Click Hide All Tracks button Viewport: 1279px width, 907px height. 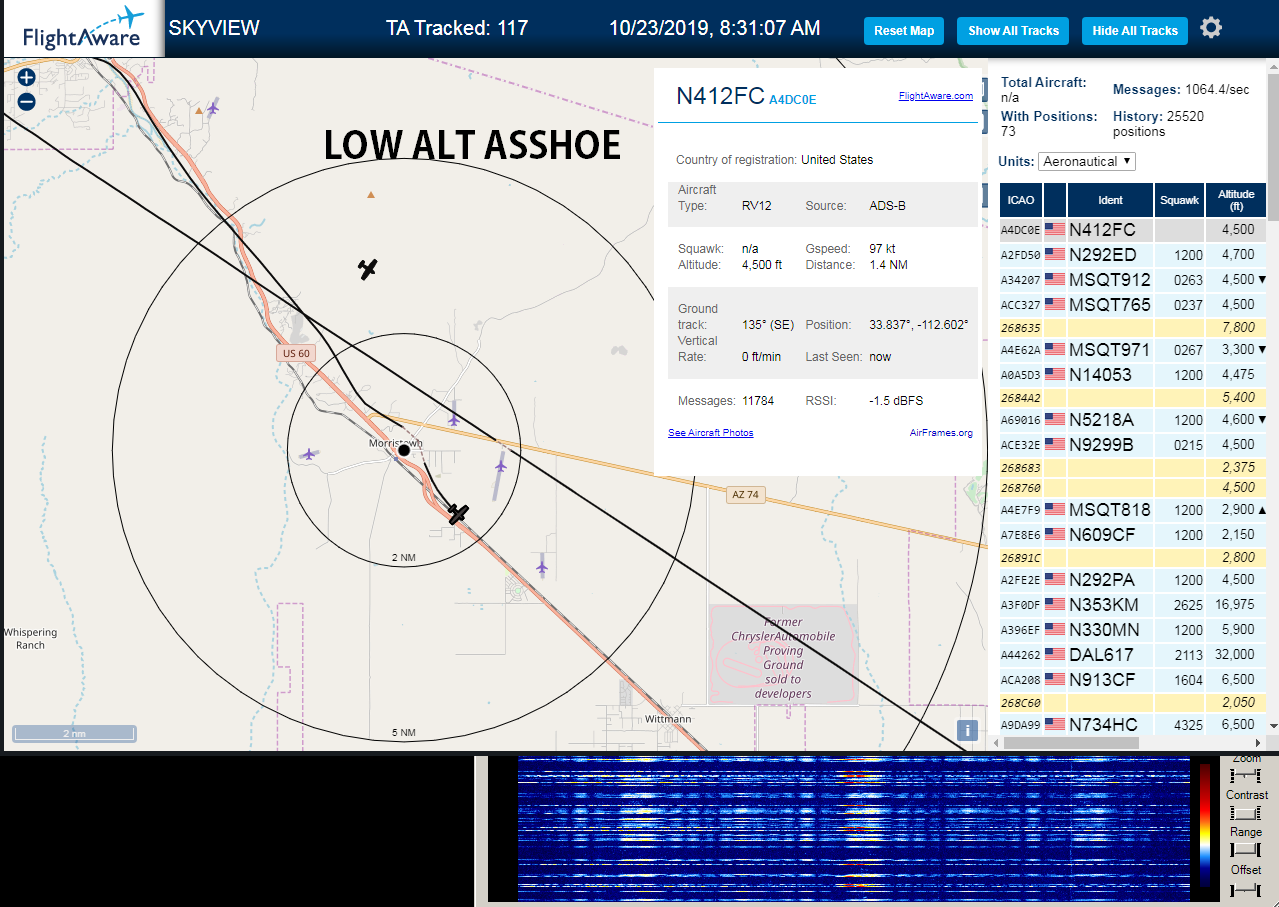(x=1135, y=31)
